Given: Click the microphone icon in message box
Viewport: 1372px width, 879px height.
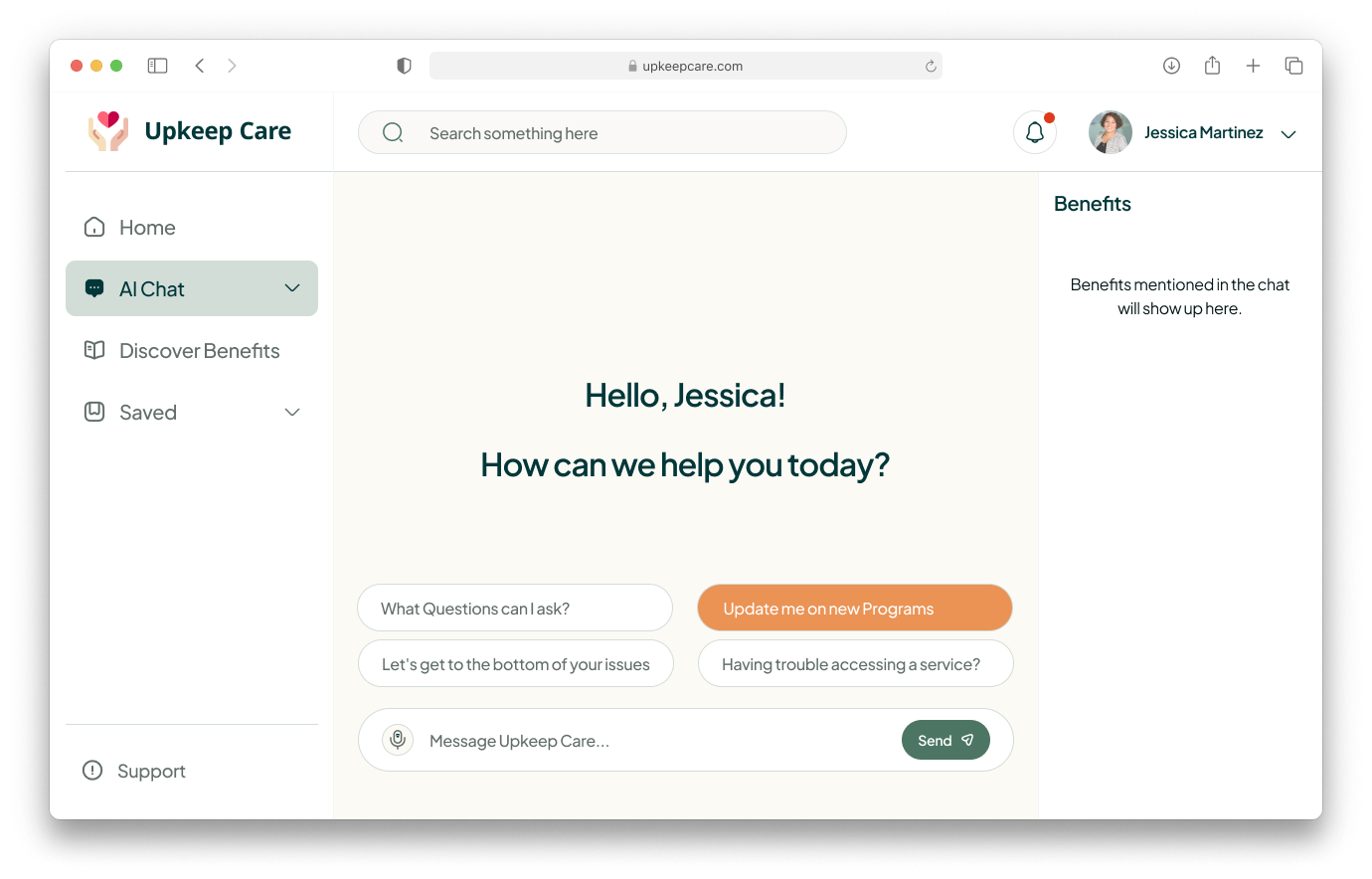Looking at the screenshot, I should pos(398,740).
